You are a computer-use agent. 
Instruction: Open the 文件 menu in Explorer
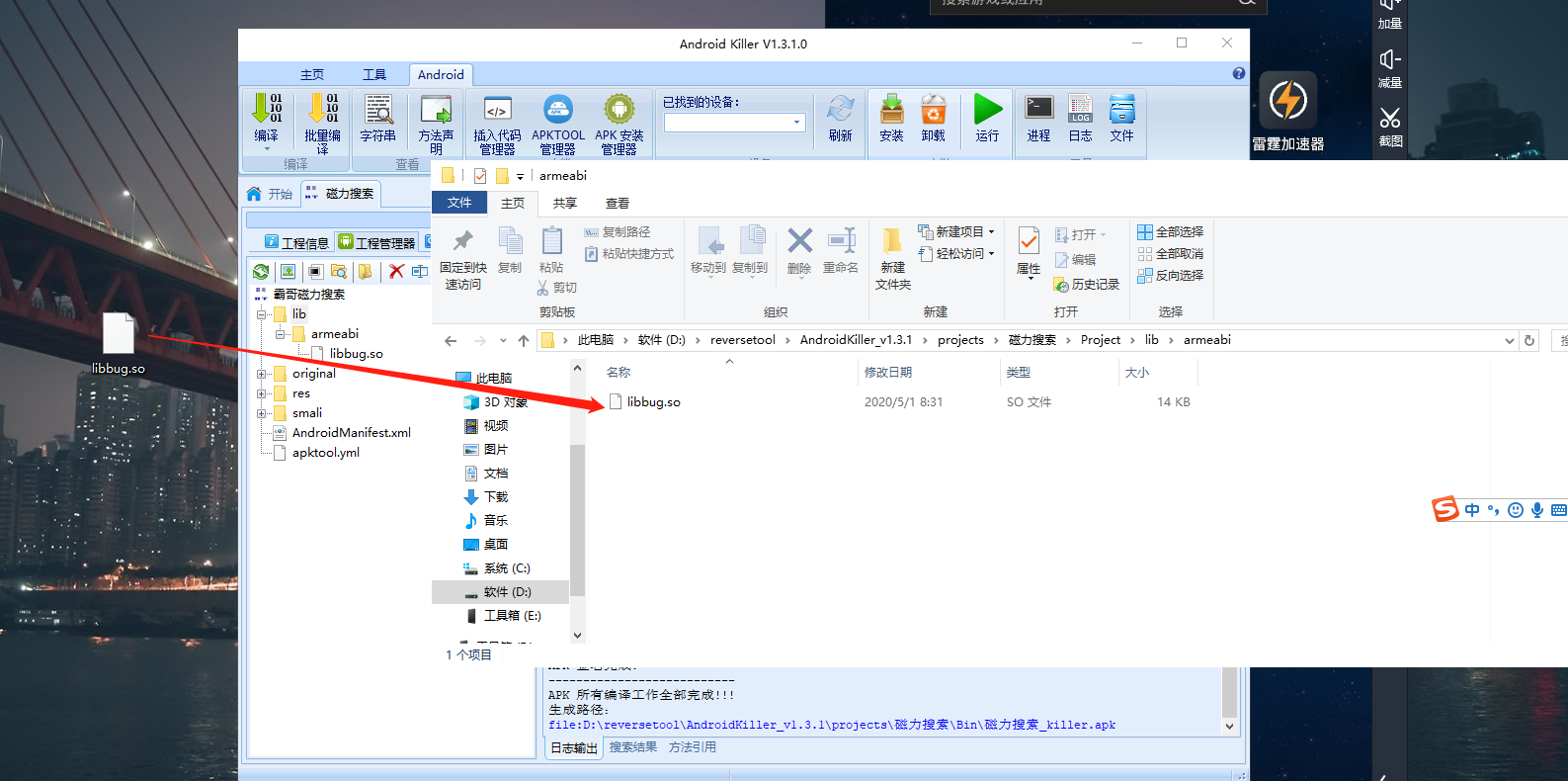[459, 203]
